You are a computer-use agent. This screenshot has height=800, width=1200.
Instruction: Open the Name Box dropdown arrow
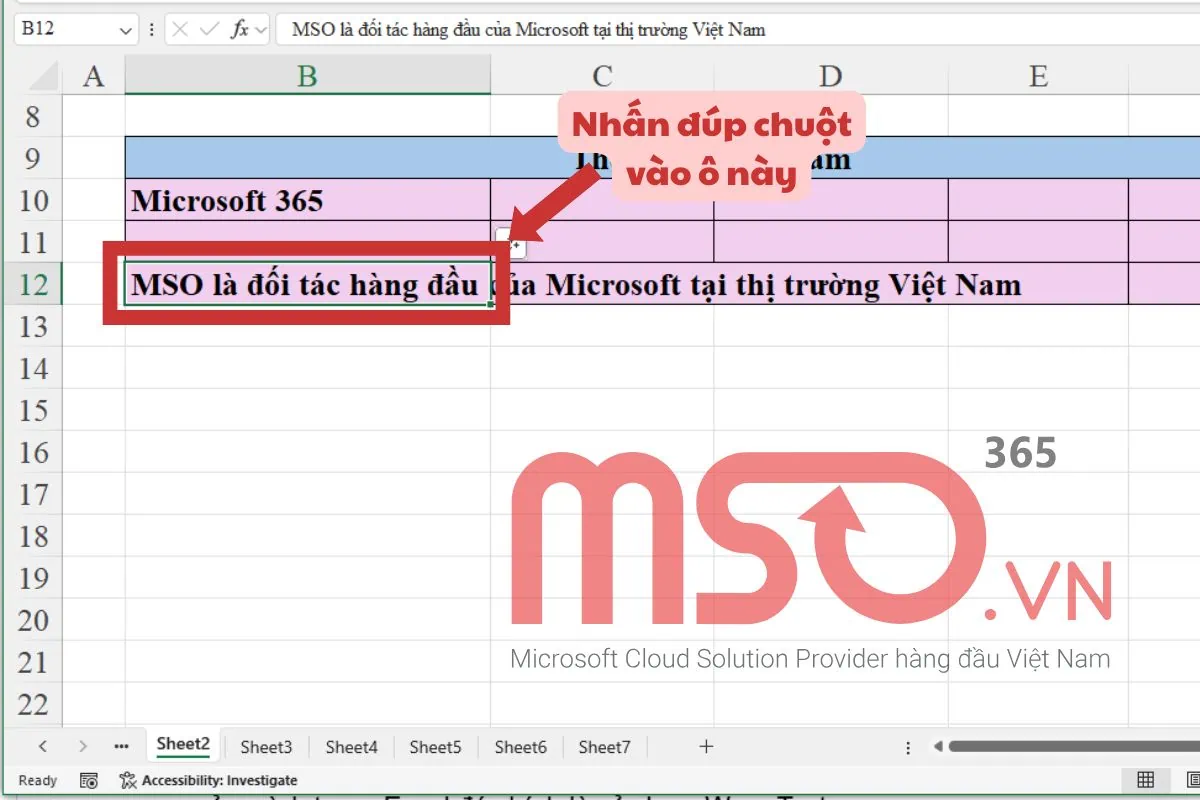(126, 30)
